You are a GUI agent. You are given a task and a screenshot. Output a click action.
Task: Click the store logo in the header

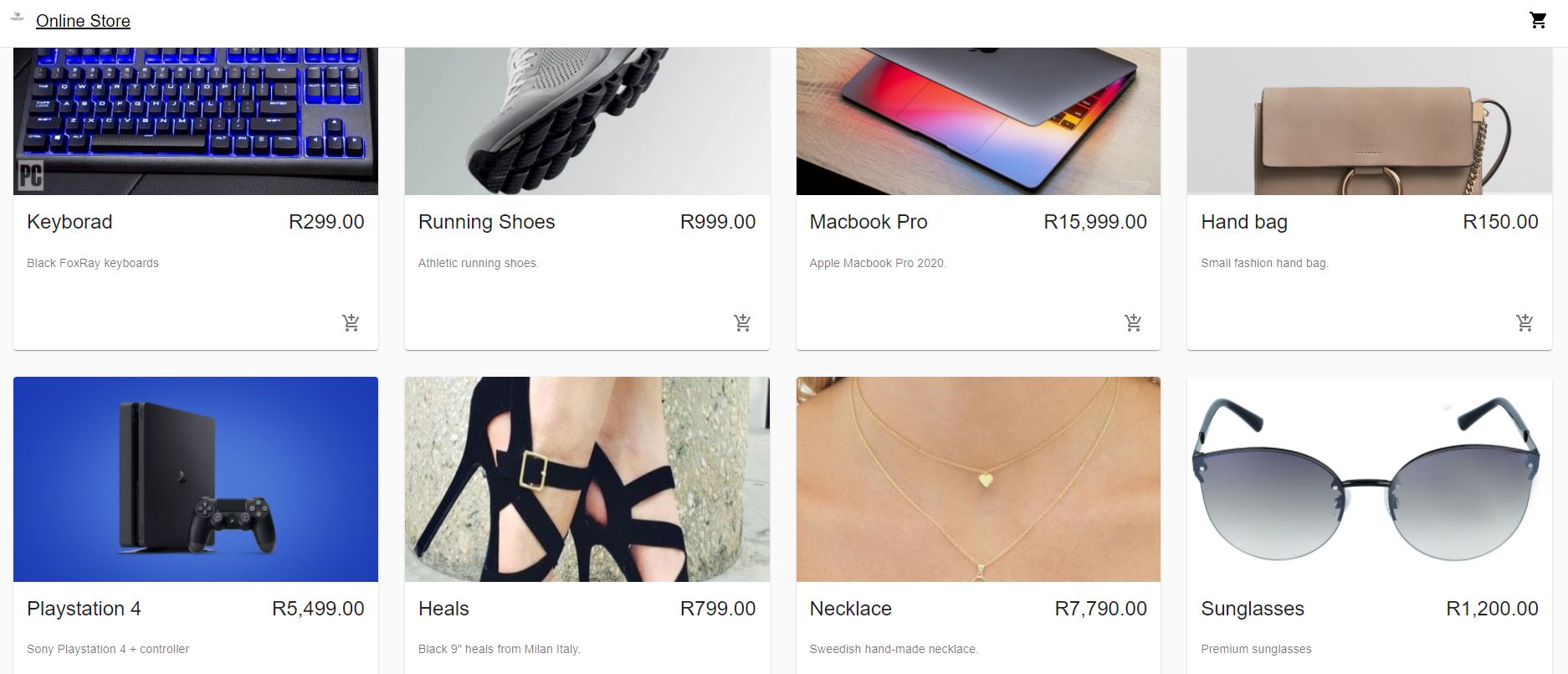point(18,19)
